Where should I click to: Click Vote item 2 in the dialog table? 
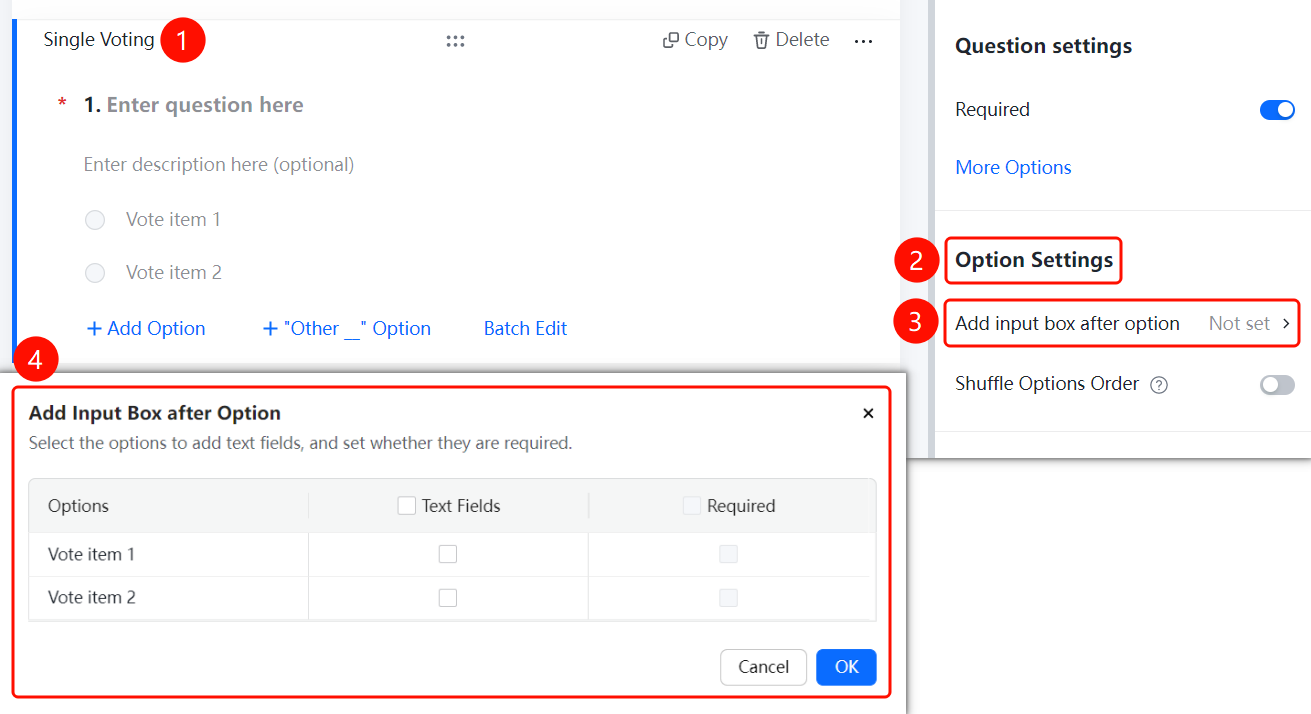click(92, 598)
